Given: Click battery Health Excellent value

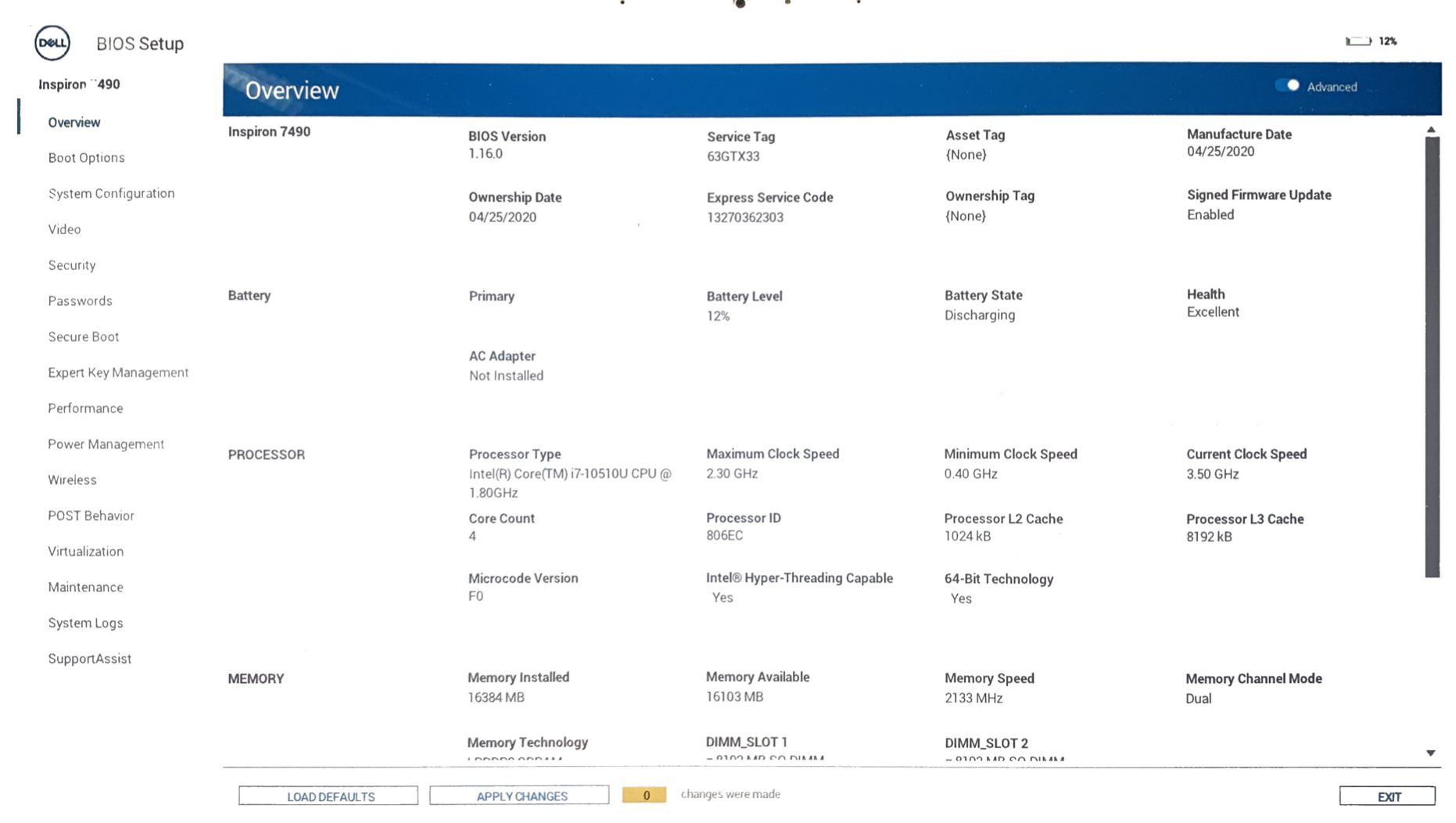Looking at the screenshot, I should click(x=1212, y=312).
